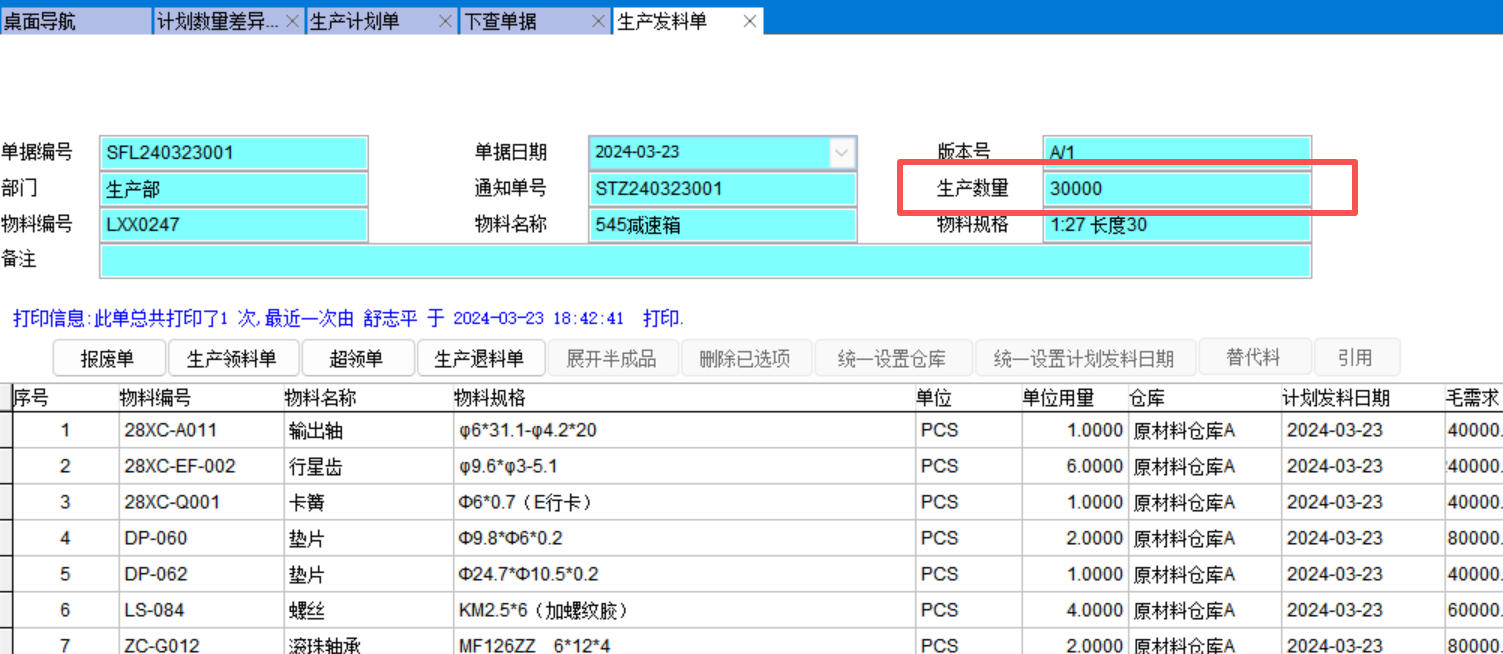1503x654 pixels.
Task: Click into the 备注 input field
Action: coord(704,261)
